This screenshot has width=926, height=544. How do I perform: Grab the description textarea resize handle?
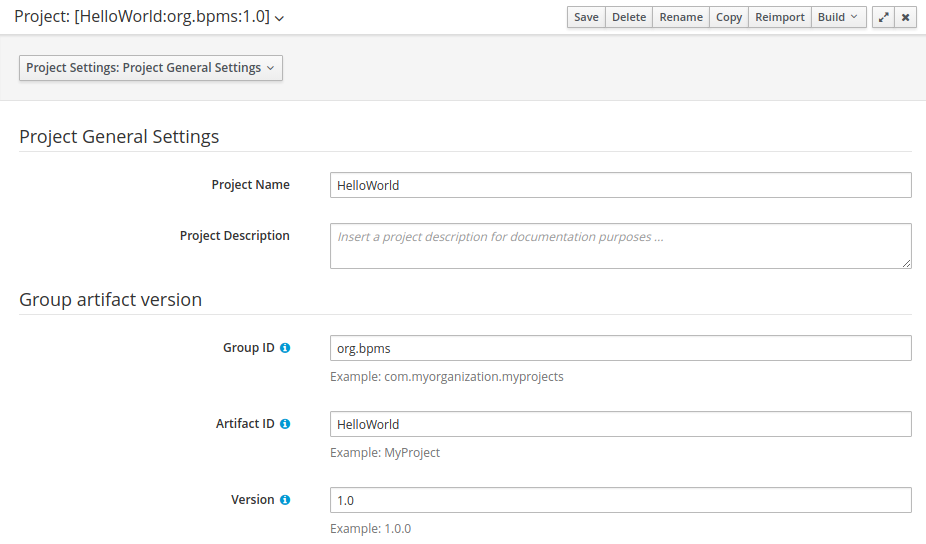[907, 263]
